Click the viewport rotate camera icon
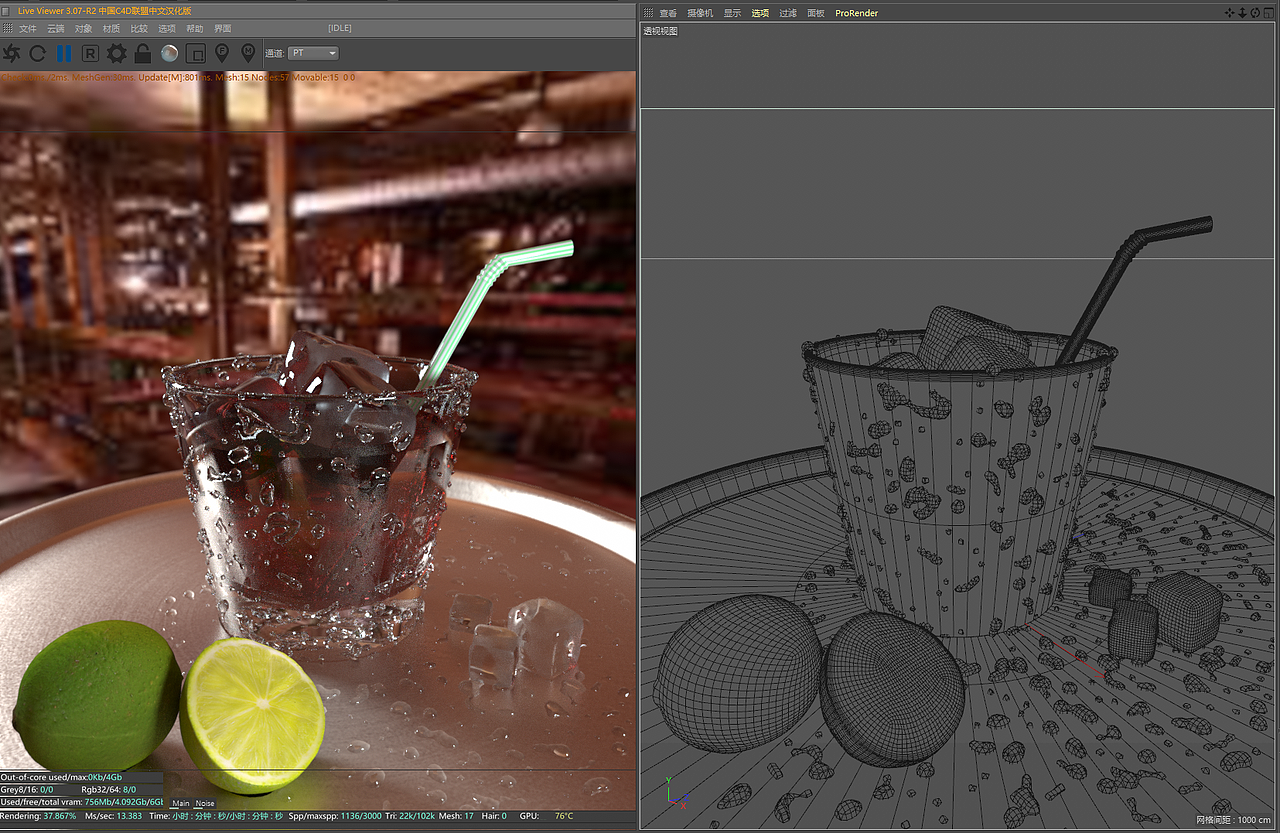 (1254, 13)
